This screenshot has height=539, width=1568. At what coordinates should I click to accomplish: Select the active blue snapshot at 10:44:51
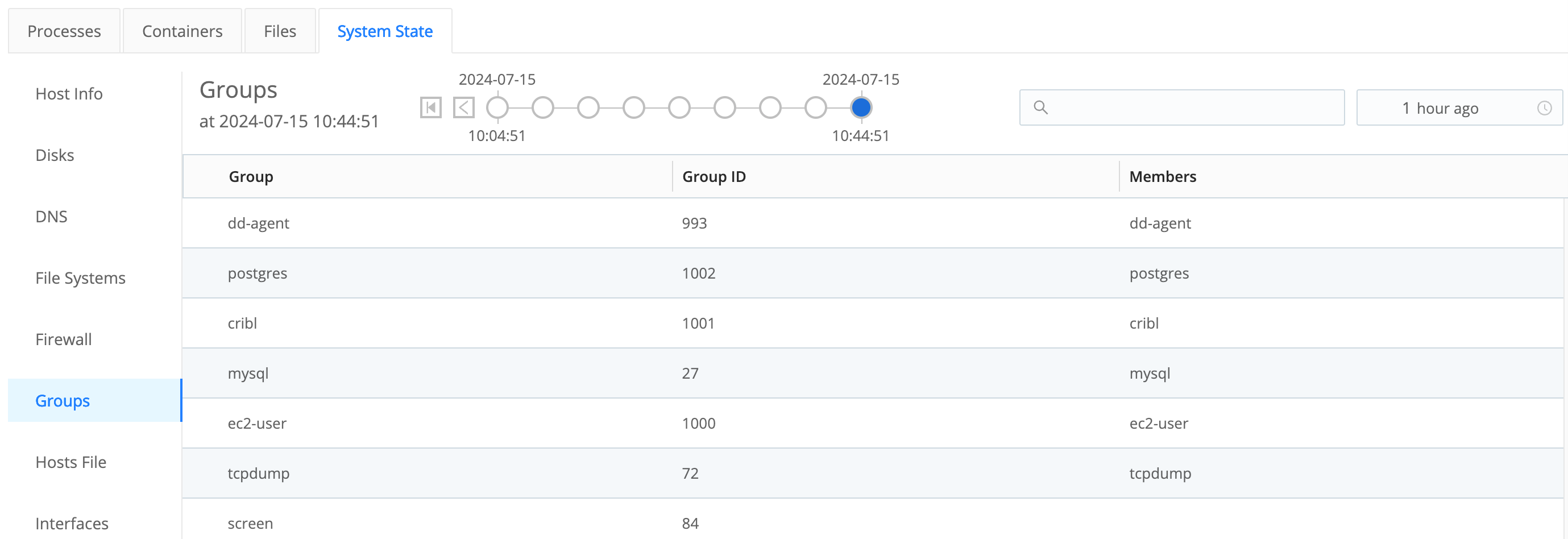click(861, 107)
